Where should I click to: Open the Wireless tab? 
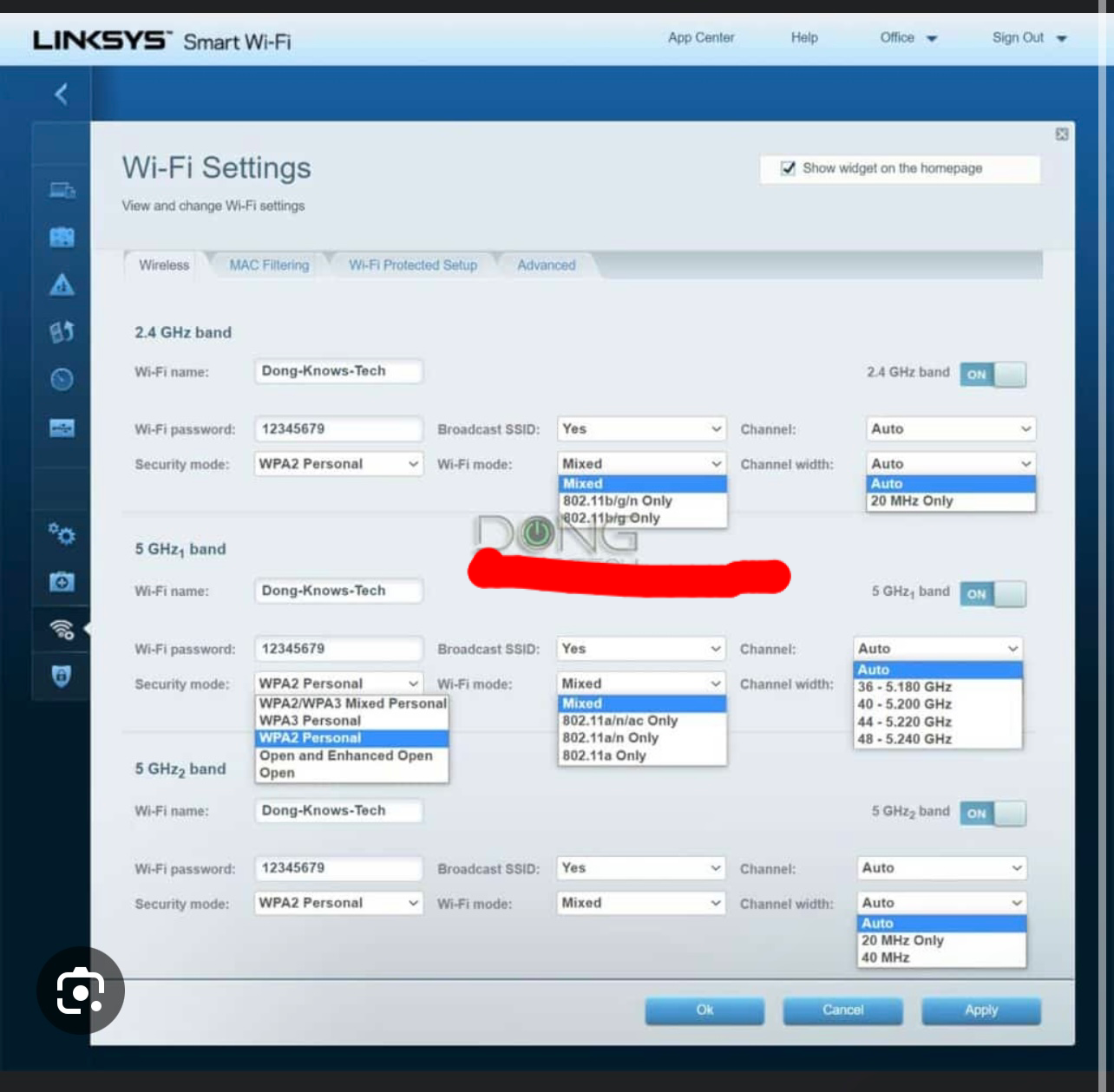pos(164,265)
